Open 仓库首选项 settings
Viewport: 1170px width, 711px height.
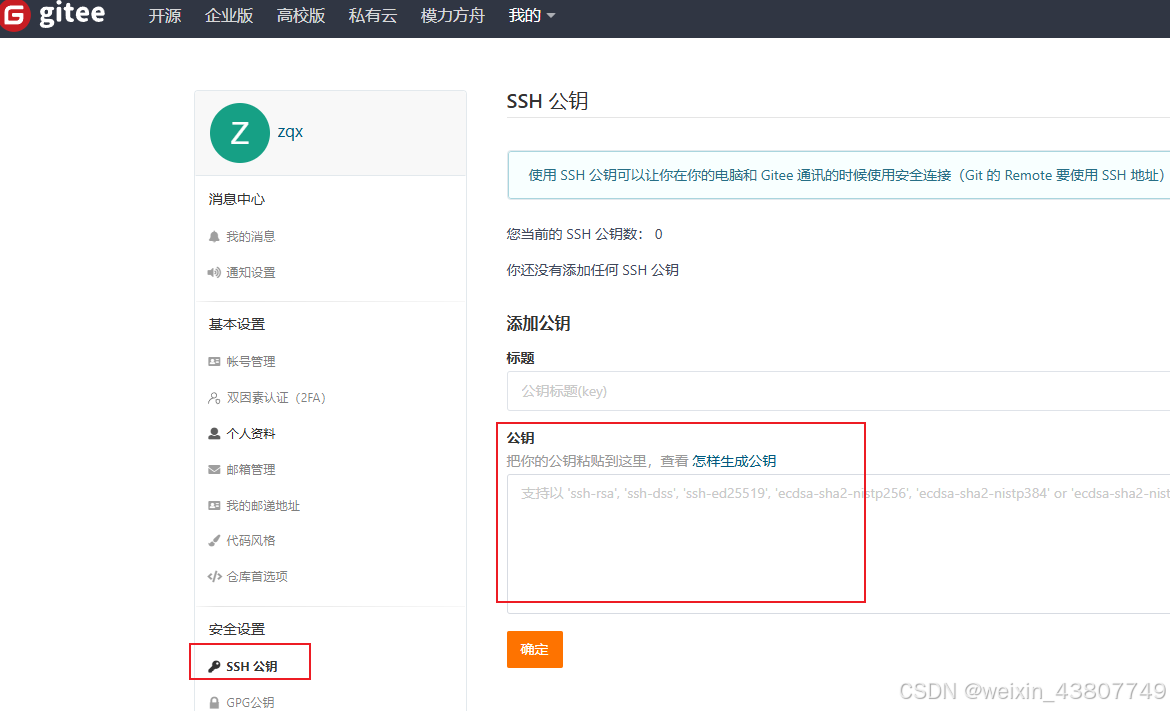257,577
